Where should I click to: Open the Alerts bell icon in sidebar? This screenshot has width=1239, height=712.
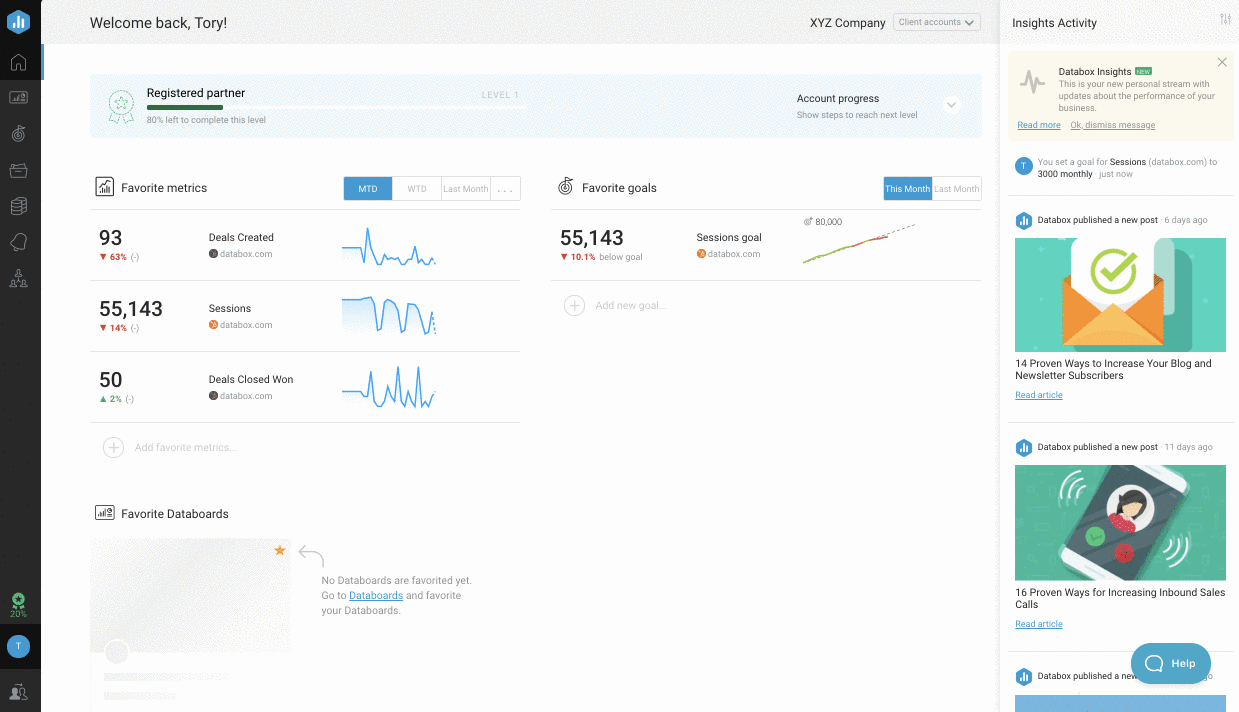(x=18, y=242)
